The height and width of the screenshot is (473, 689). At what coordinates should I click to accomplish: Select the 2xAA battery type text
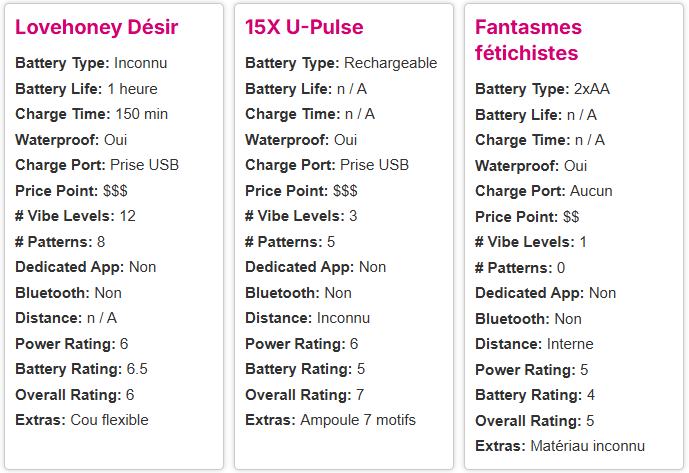591,89
